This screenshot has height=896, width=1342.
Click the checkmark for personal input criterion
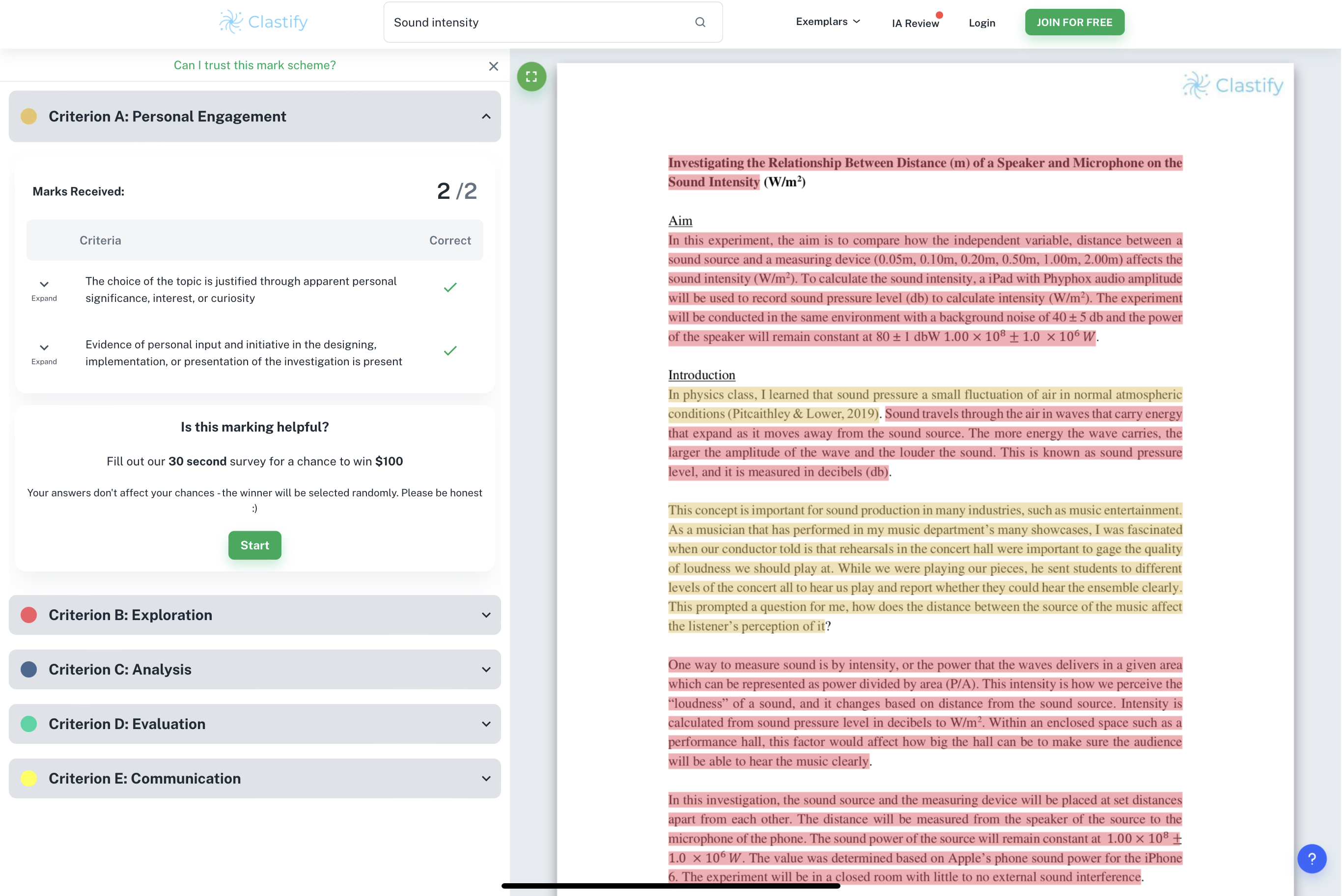tap(450, 351)
